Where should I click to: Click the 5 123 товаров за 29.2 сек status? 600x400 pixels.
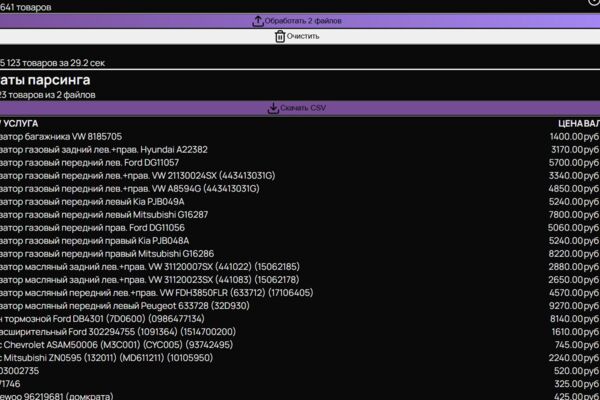(52, 63)
